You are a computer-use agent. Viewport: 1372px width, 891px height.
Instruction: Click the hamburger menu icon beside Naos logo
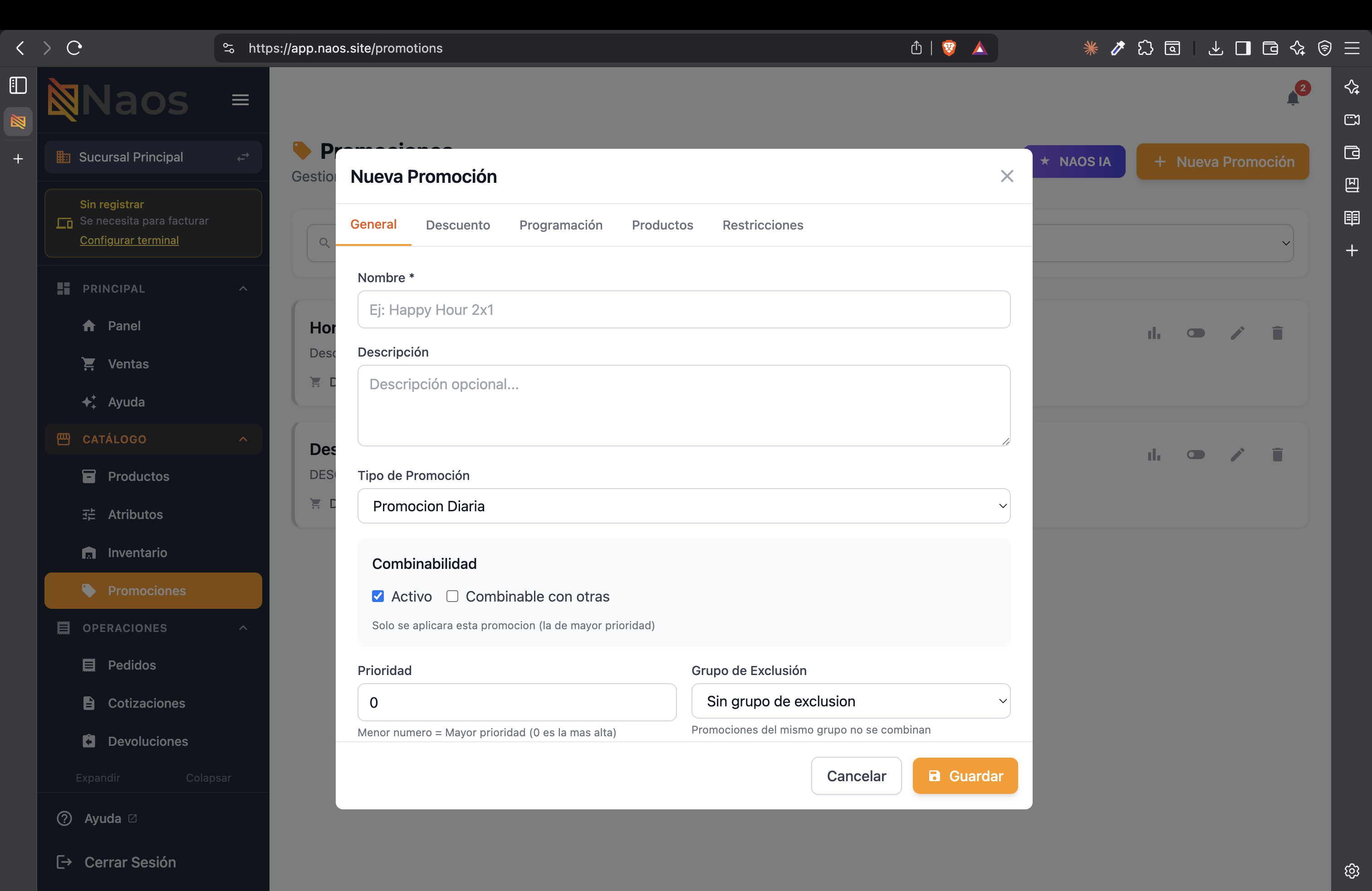pos(240,100)
